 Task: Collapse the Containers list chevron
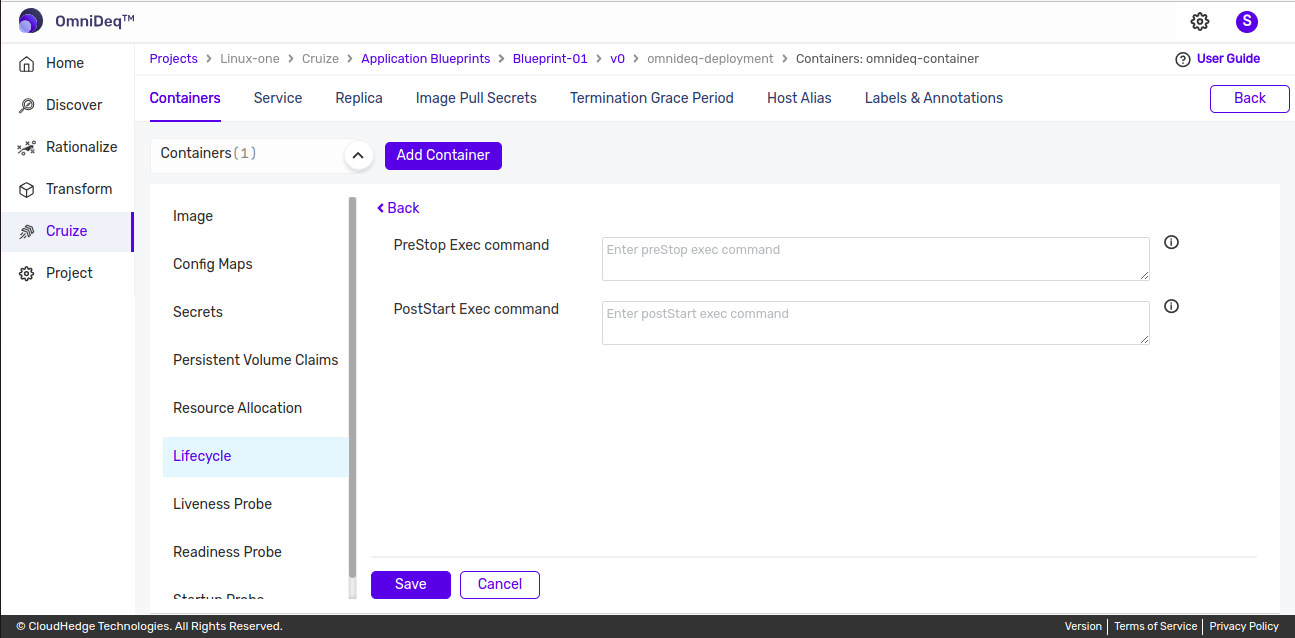pyautogui.click(x=358, y=156)
